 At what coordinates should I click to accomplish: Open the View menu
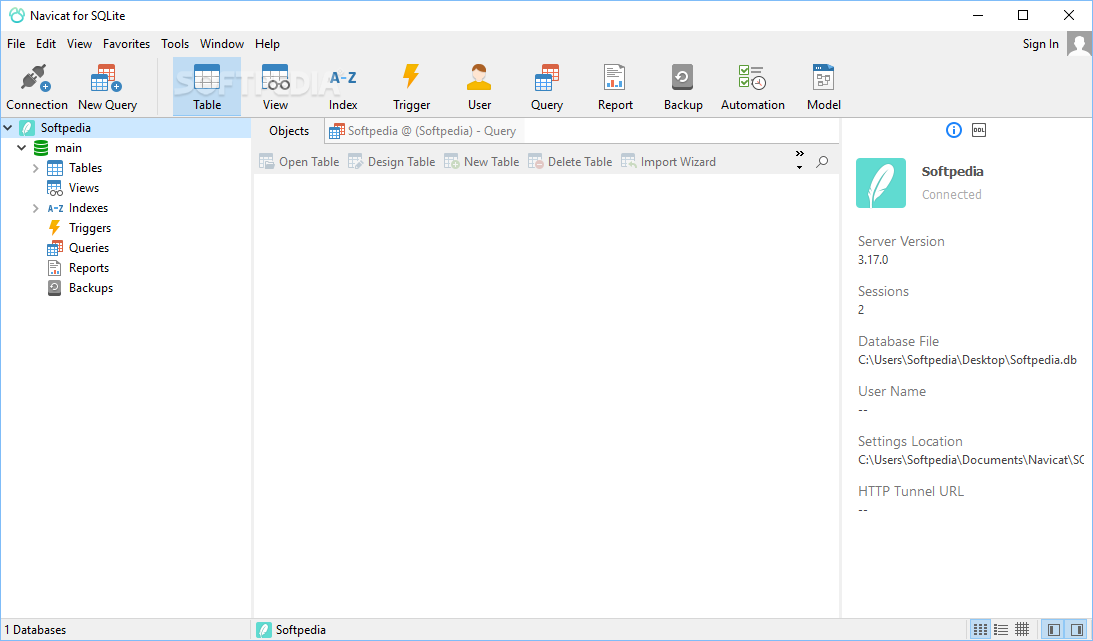pyautogui.click(x=79, y=44)
